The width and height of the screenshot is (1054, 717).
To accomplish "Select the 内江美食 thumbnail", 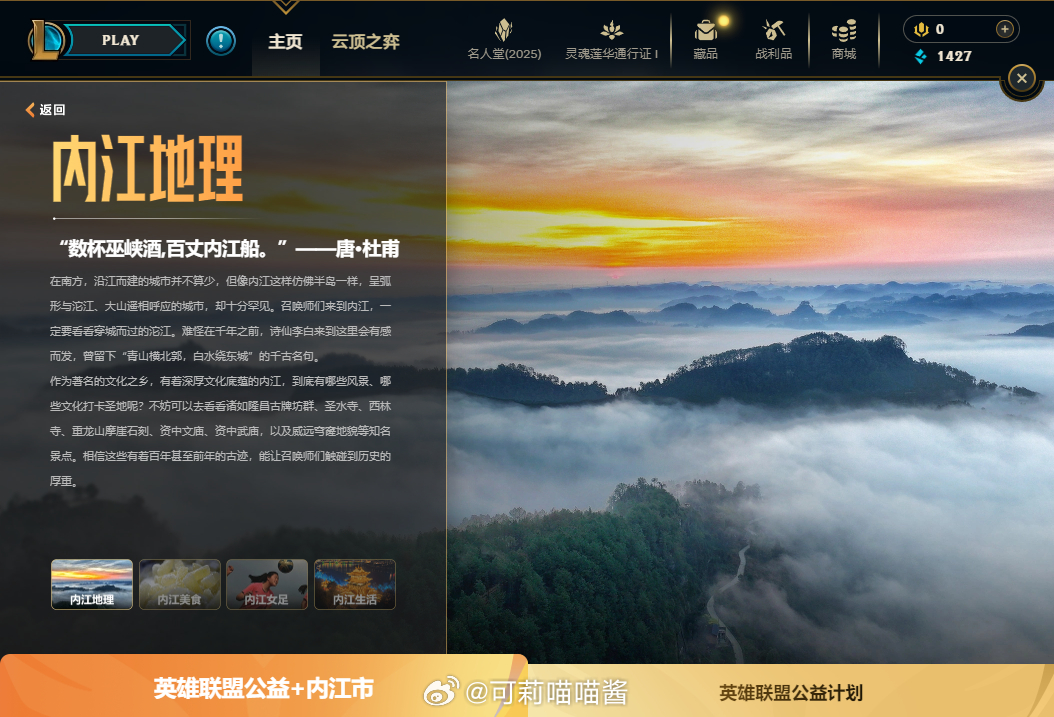I will [x=179, y=585].
